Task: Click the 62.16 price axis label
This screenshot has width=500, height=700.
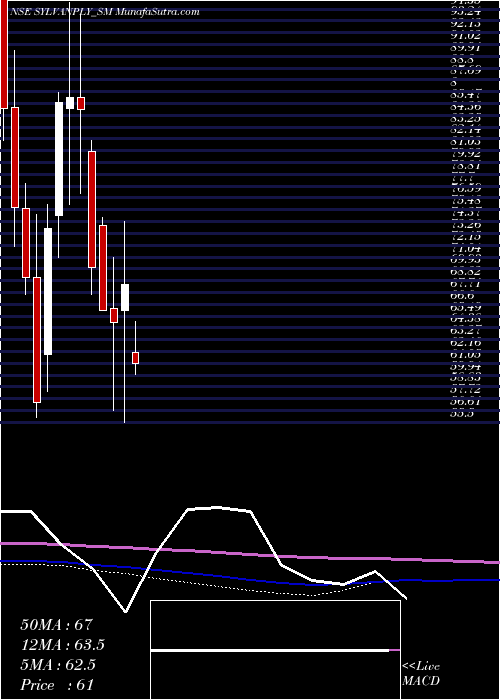Action: pos(465,343)
